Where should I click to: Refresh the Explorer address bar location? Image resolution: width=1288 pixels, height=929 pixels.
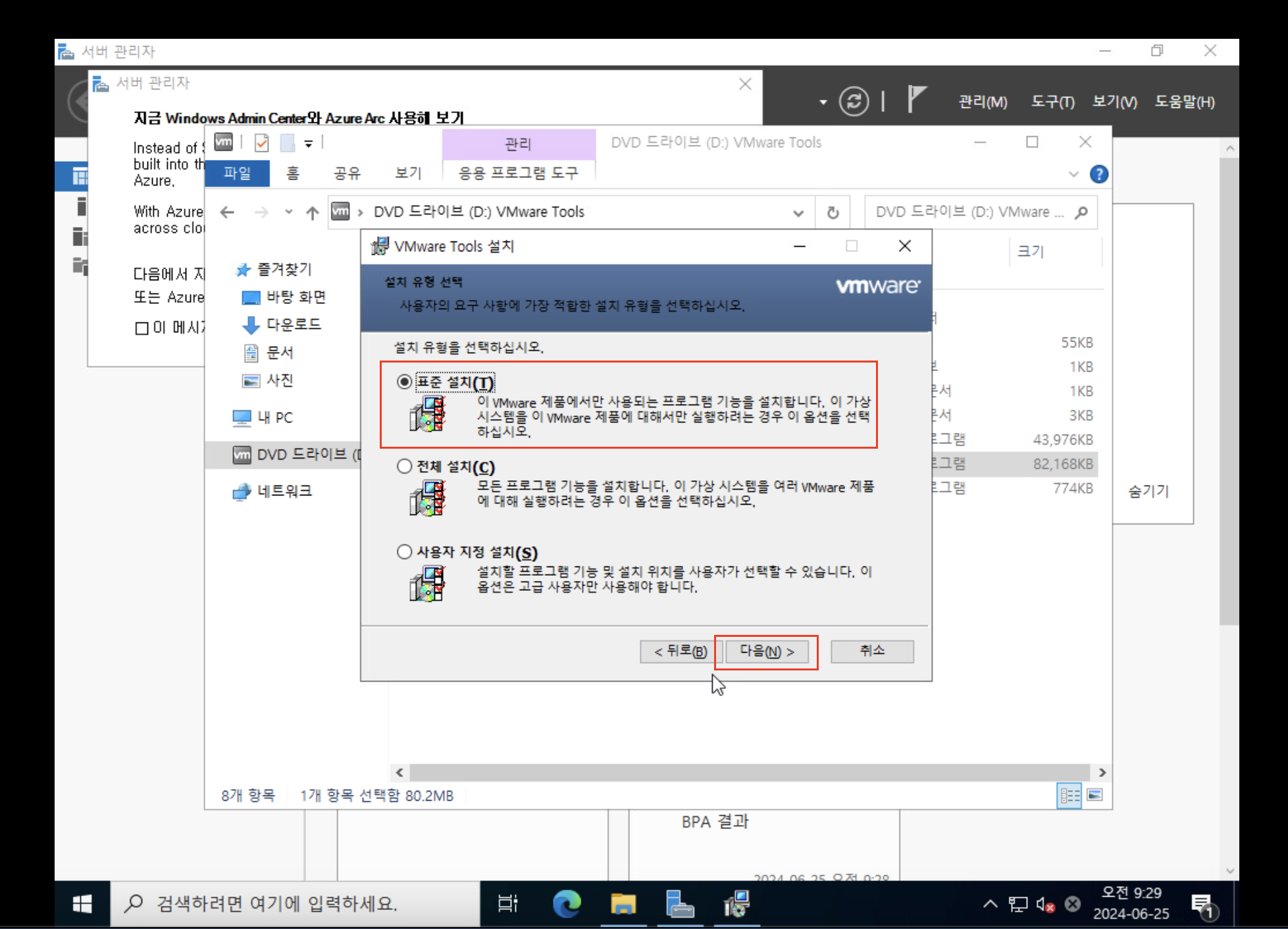[833, 213]
